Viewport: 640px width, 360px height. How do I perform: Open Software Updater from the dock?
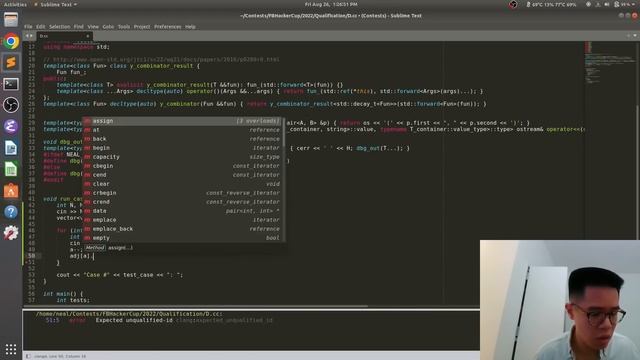point(11,233)
